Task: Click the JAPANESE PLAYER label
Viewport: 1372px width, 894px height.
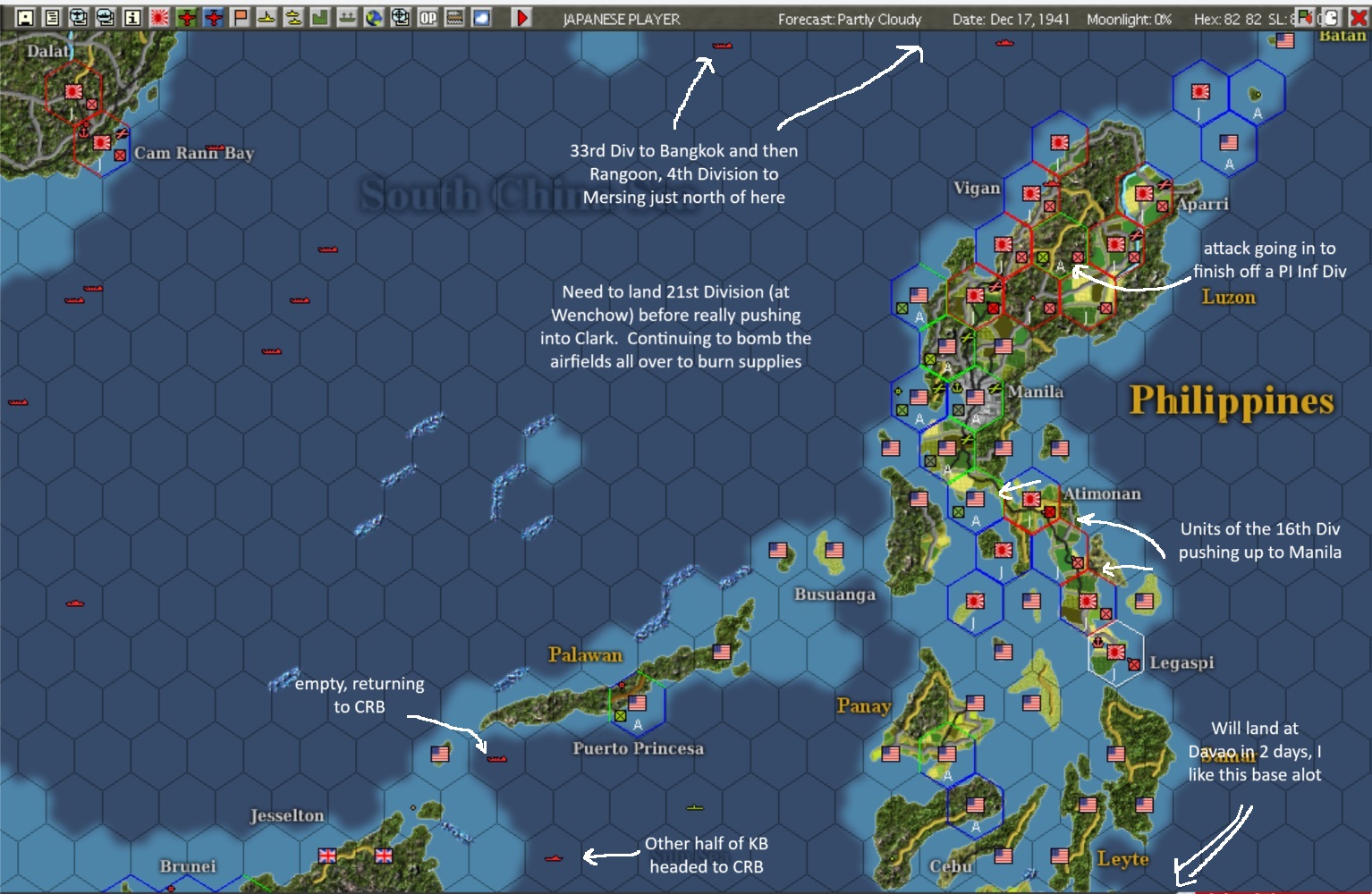Action: [622, 19]
